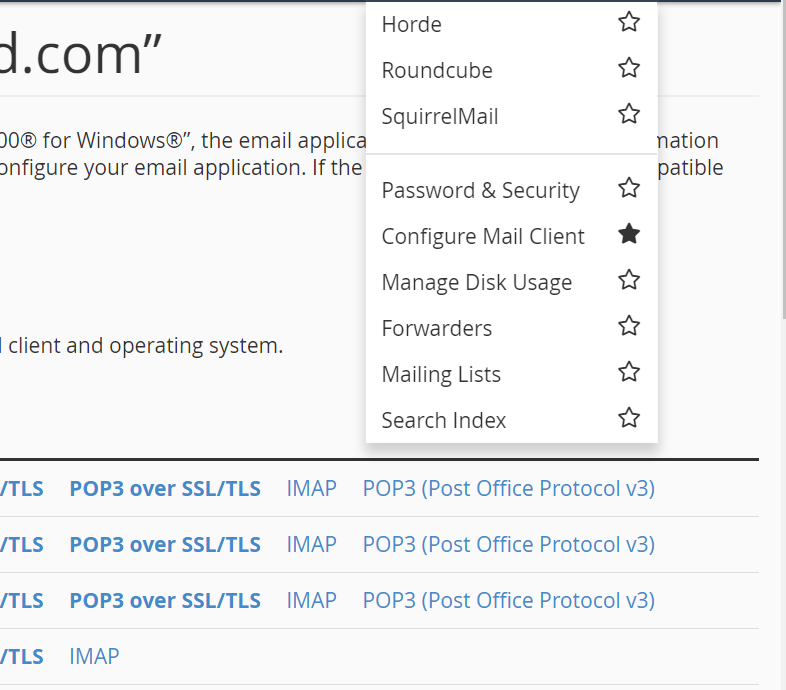Toggle the star next to Forwarders
Screen dimensions: 786x690
(x=628, y=326)
